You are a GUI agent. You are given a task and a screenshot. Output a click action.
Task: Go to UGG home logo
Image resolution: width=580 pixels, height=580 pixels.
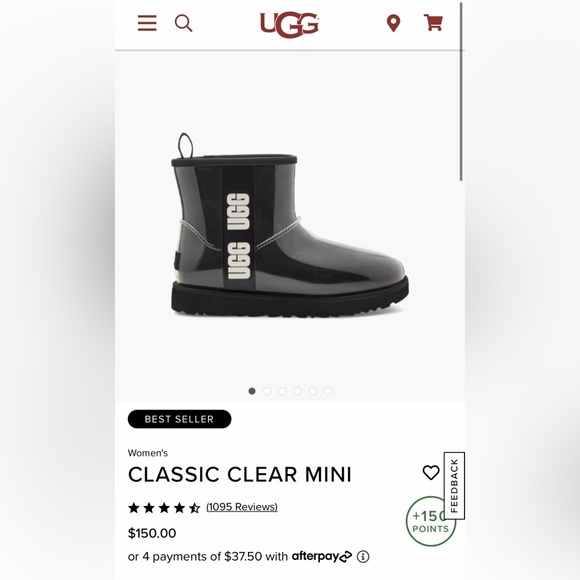pos(289,25)
